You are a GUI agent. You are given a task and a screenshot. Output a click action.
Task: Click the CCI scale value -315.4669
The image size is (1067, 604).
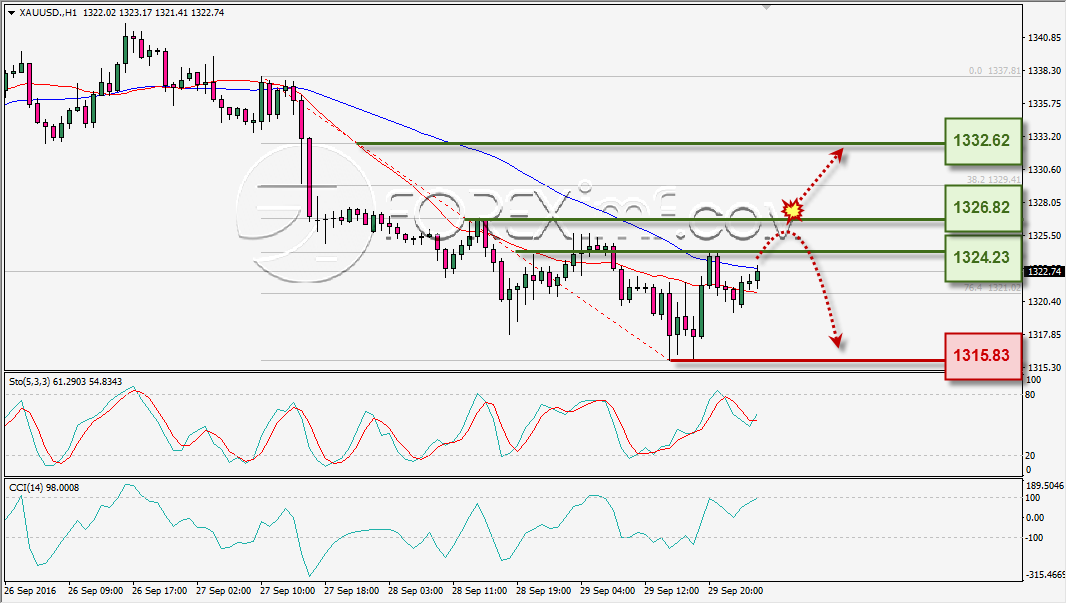(x=1044, y=575)
